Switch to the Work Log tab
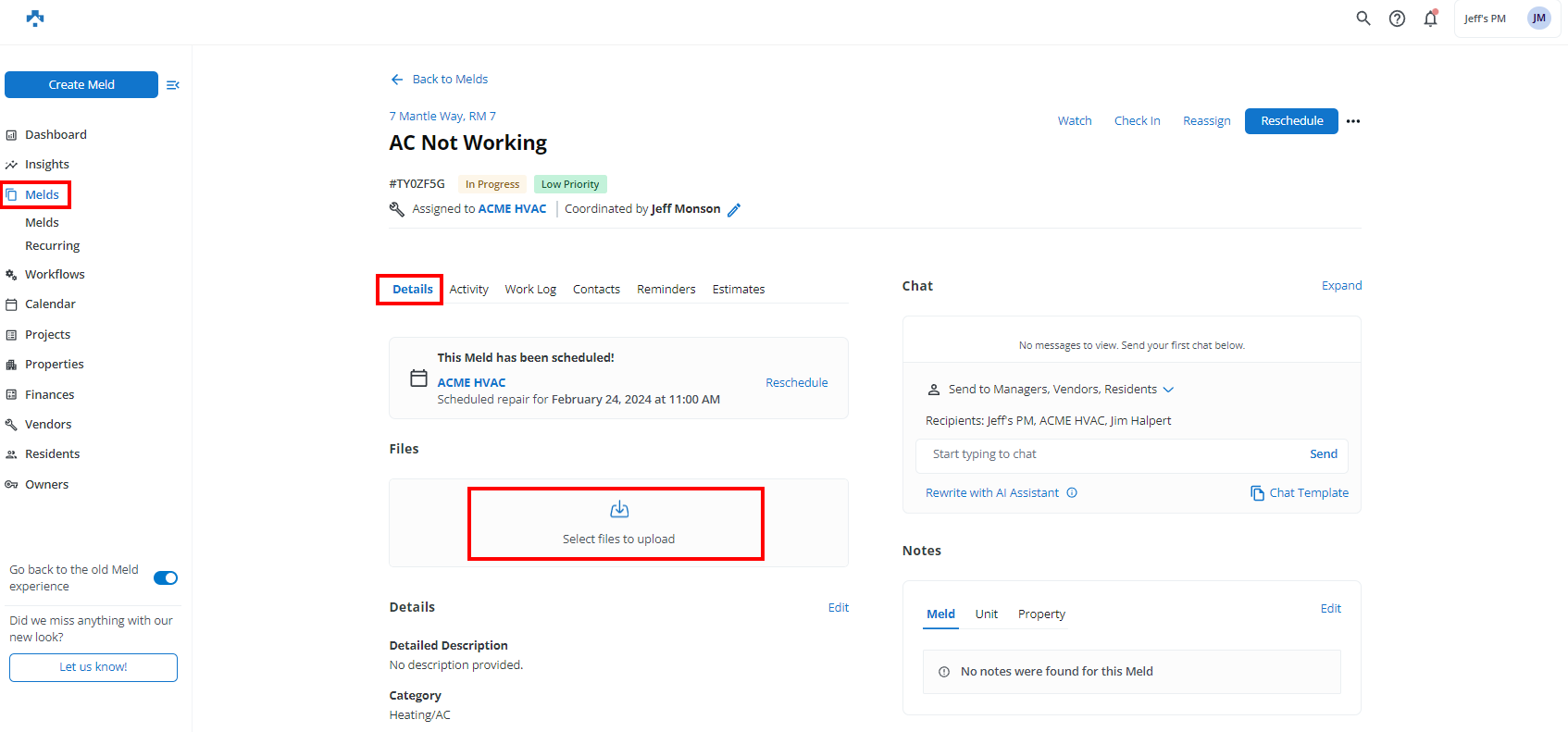This screenshot has height=732, width=1568. point(530,290)
